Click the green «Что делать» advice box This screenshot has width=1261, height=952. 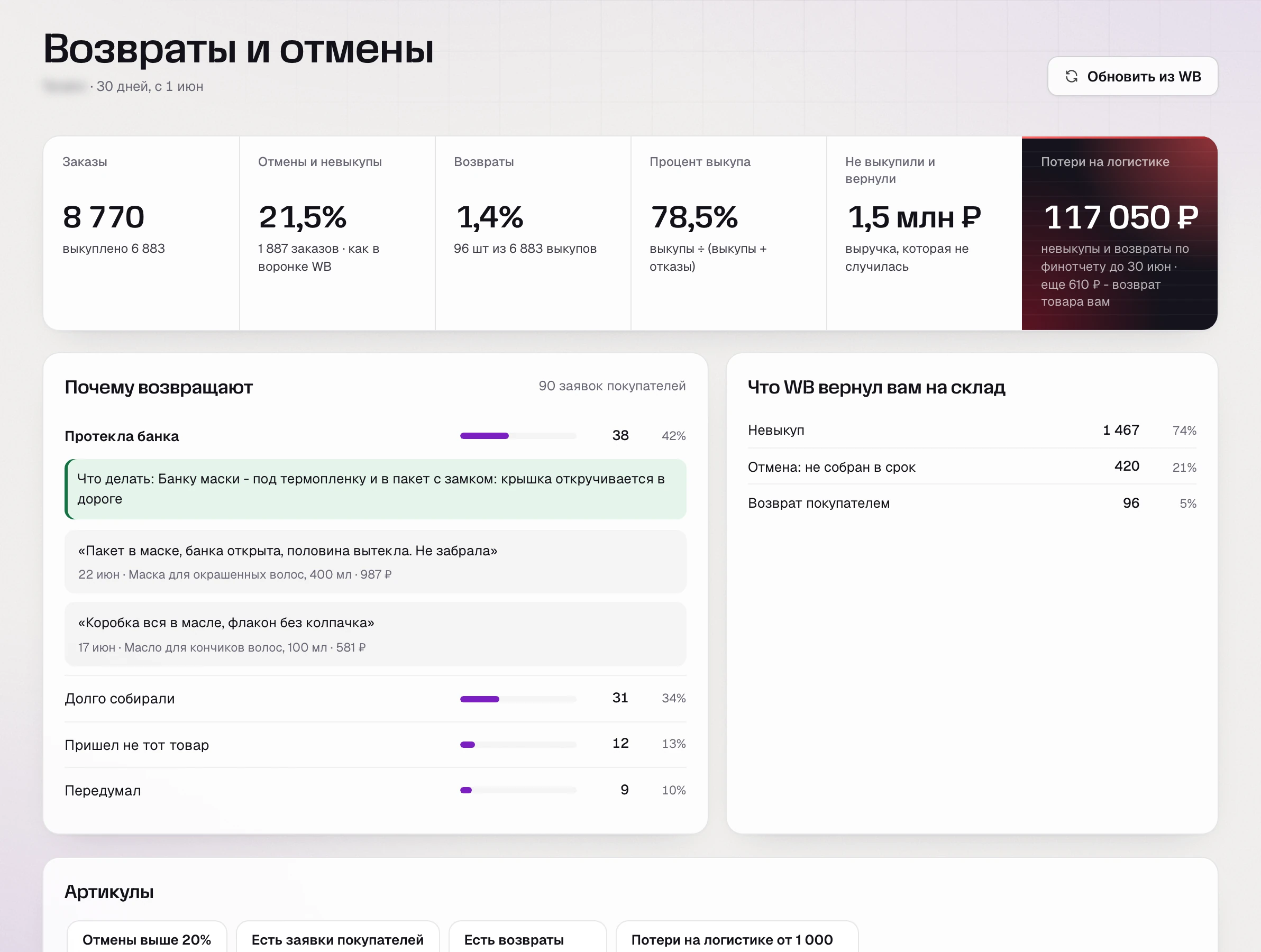click(x=375, y=489)
